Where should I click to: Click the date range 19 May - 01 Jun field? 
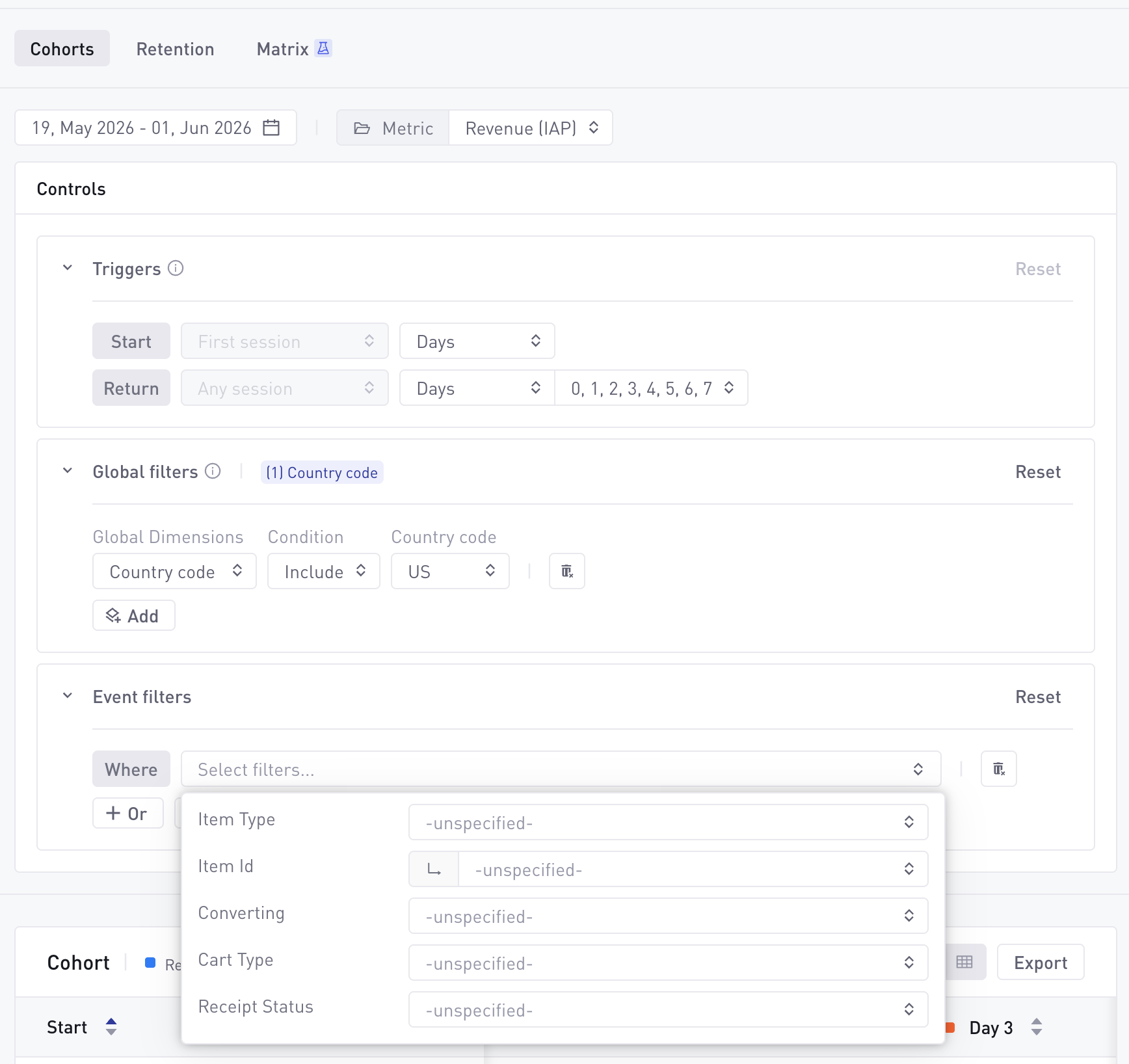point(155,127)
